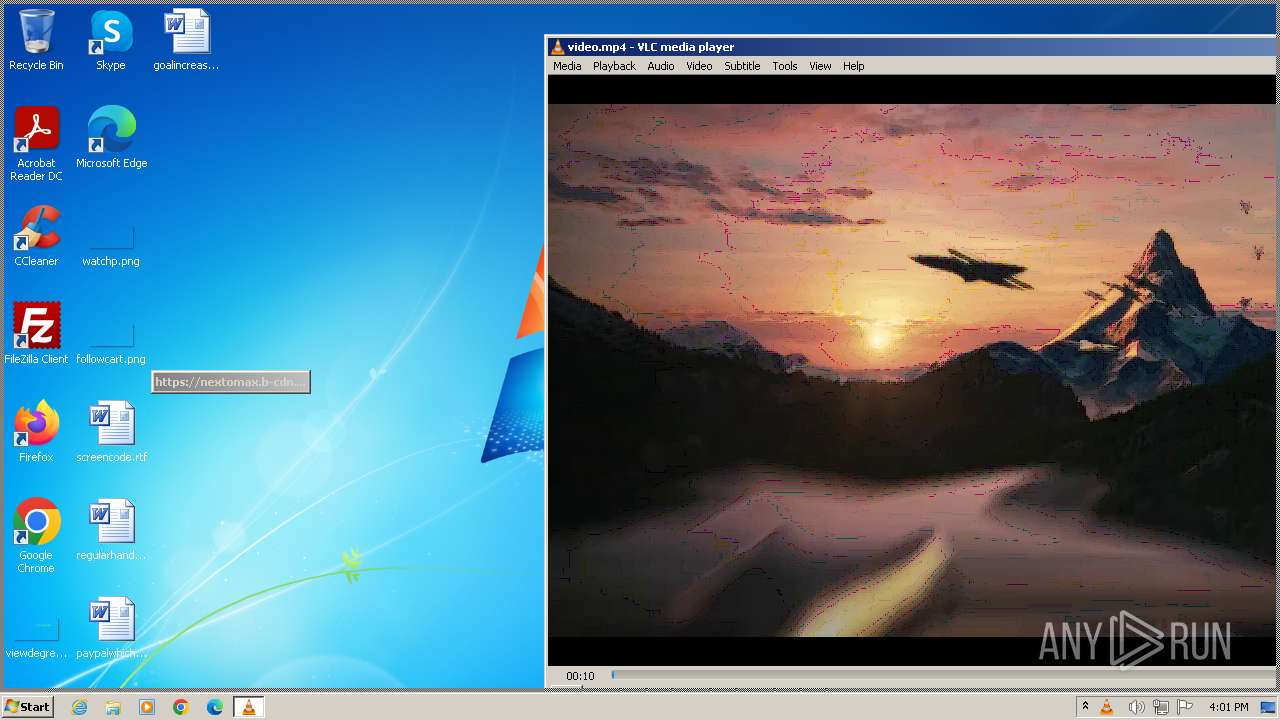This screenshot has width=1280, height=720.
Task: Select the Recycle Bin desktop icon
Action: [x=36, y=40]
